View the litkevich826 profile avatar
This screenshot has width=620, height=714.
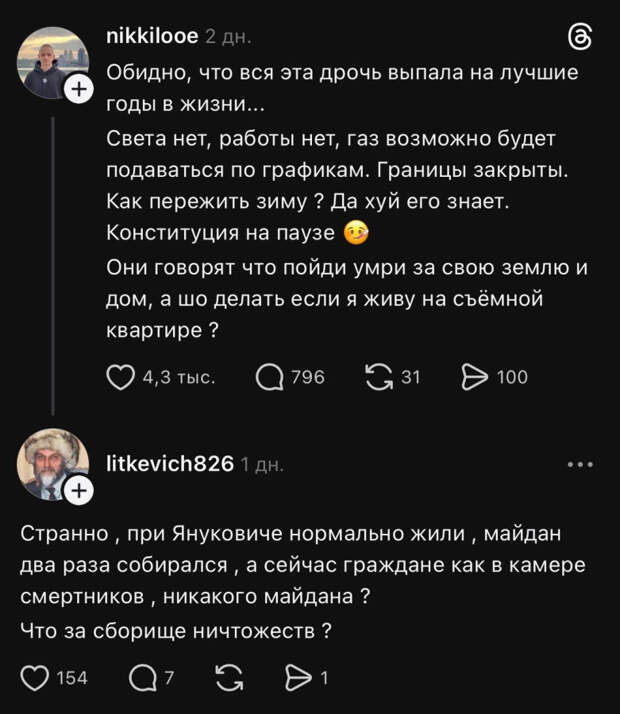point(50,466)
